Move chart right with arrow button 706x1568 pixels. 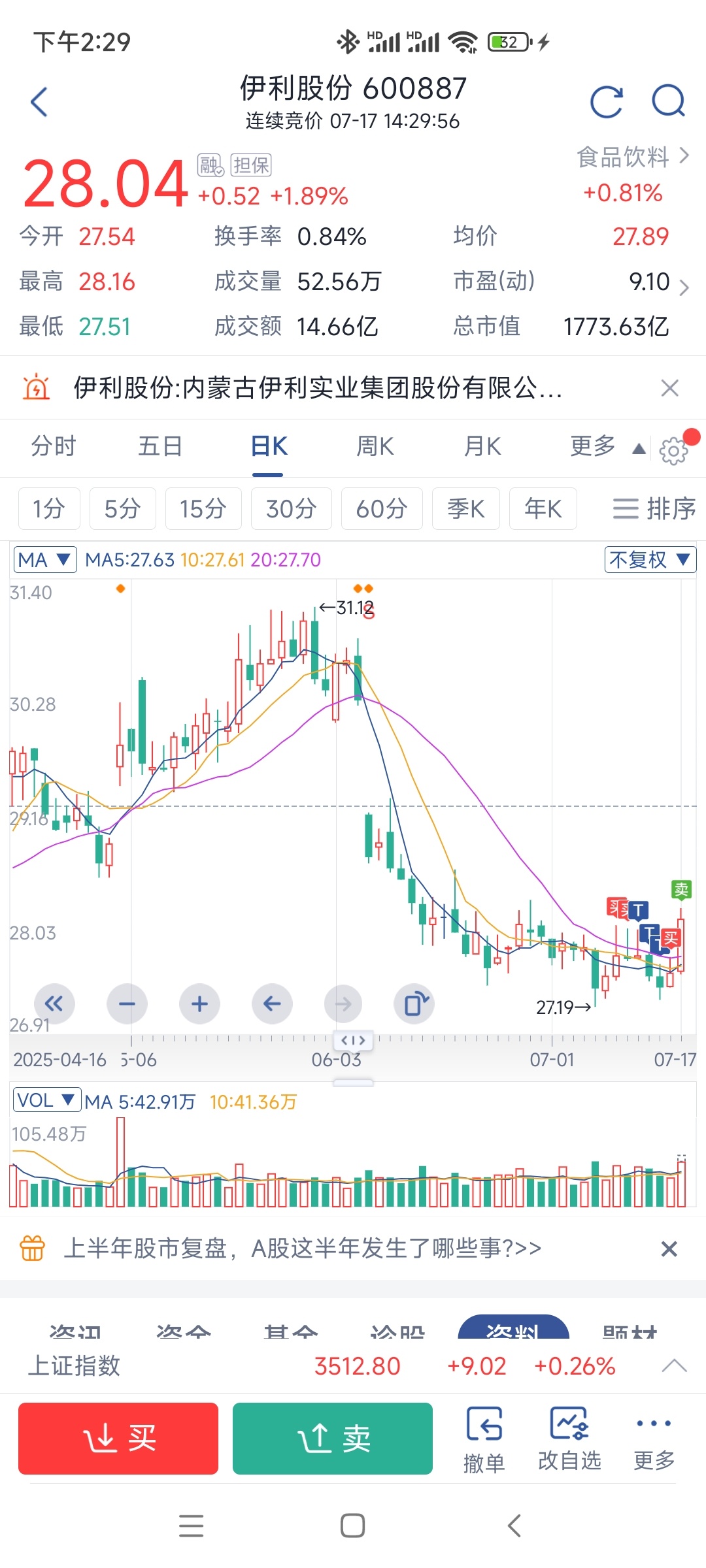[343, 1004]
